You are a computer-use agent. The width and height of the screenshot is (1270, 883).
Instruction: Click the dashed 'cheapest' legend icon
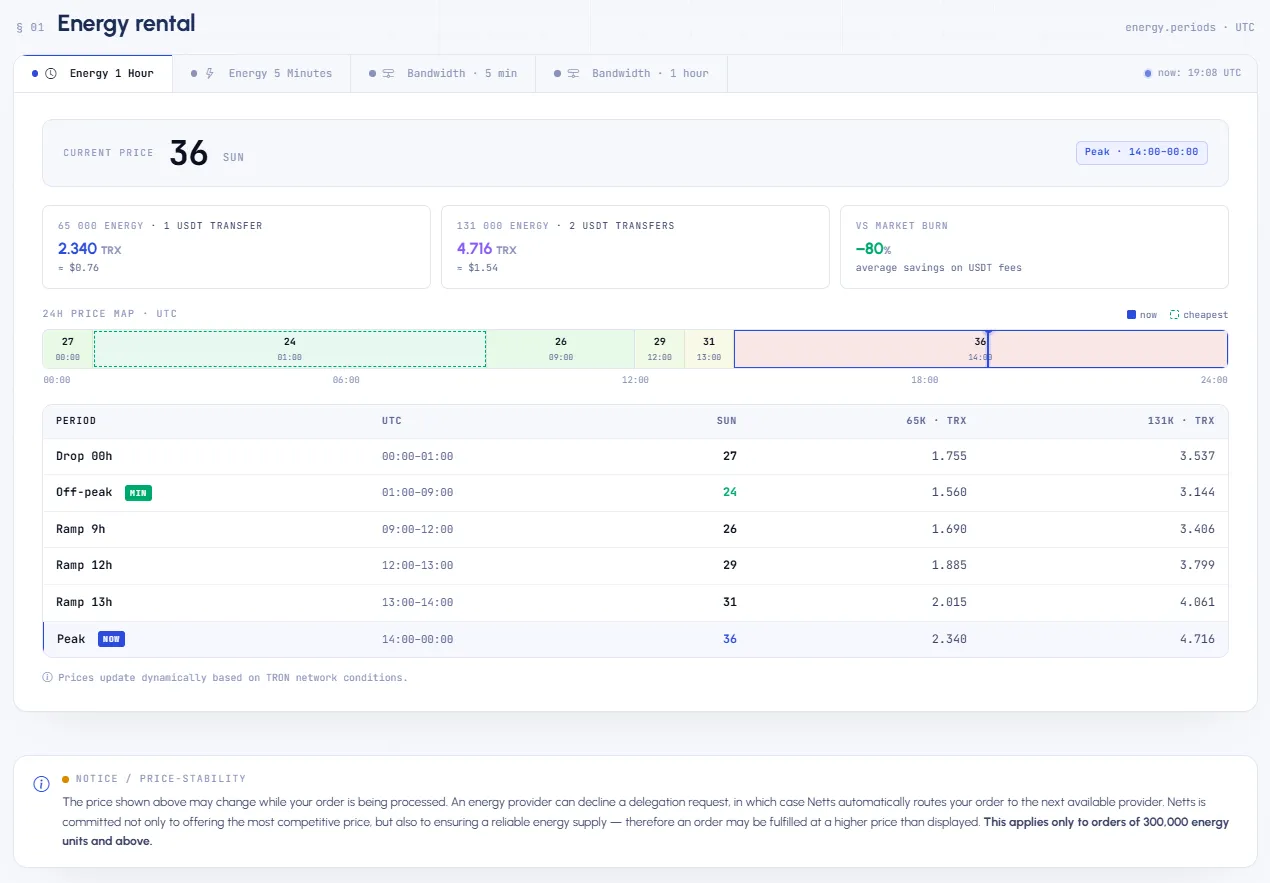[x=1174, y=315]
